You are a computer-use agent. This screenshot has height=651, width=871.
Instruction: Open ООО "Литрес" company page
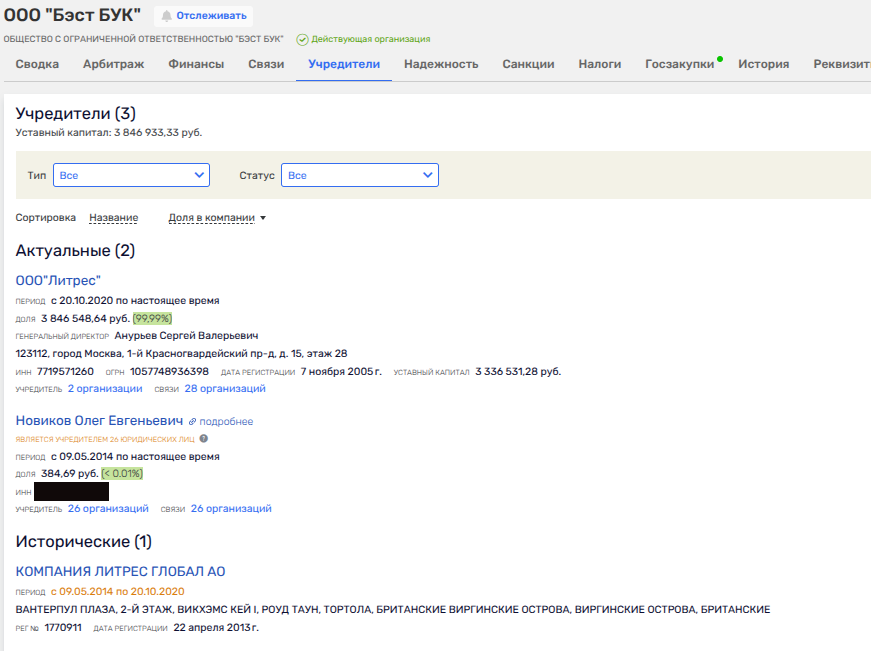[58, 280]
